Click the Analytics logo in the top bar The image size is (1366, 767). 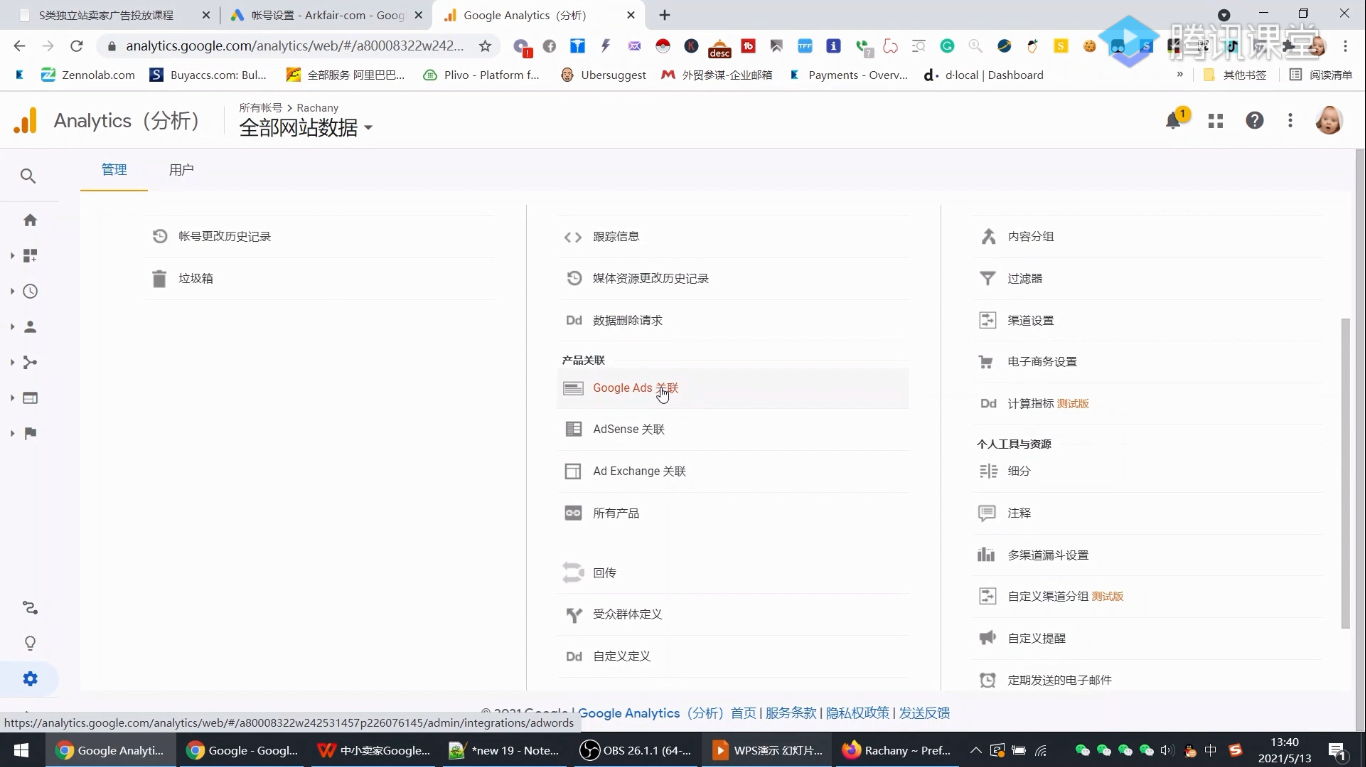pos(24,120)
